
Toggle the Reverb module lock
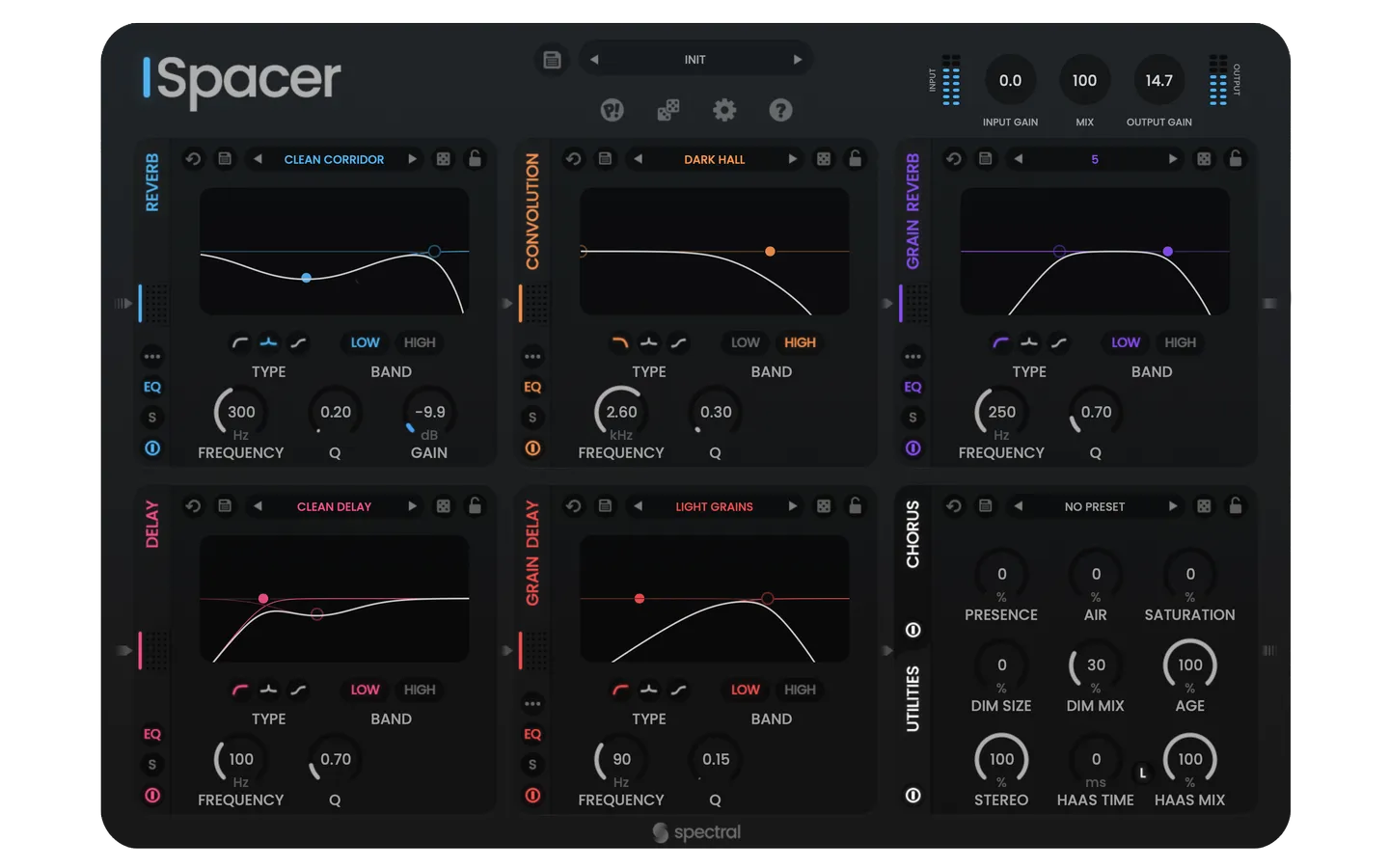click(x=475, y=158)
